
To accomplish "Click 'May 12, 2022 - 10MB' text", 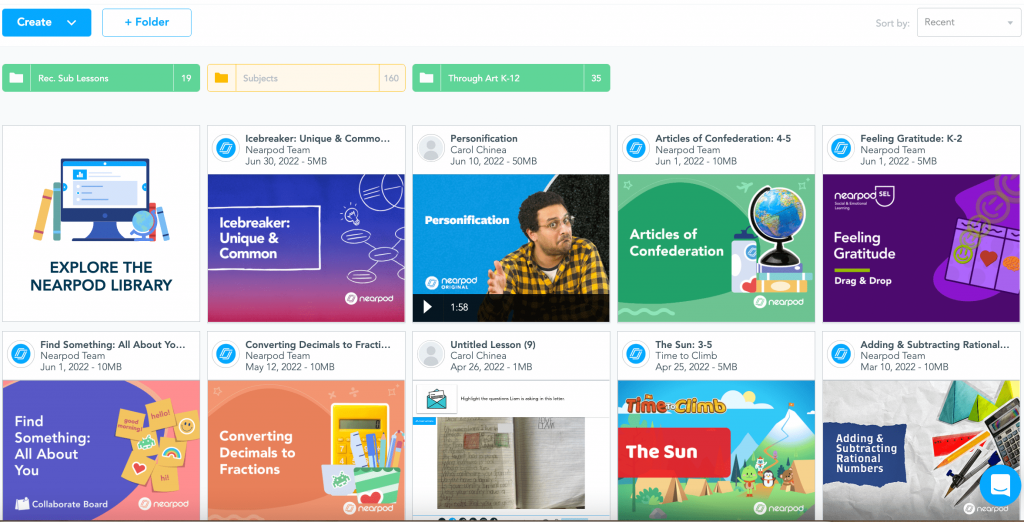I will click(x=290, y=367).
